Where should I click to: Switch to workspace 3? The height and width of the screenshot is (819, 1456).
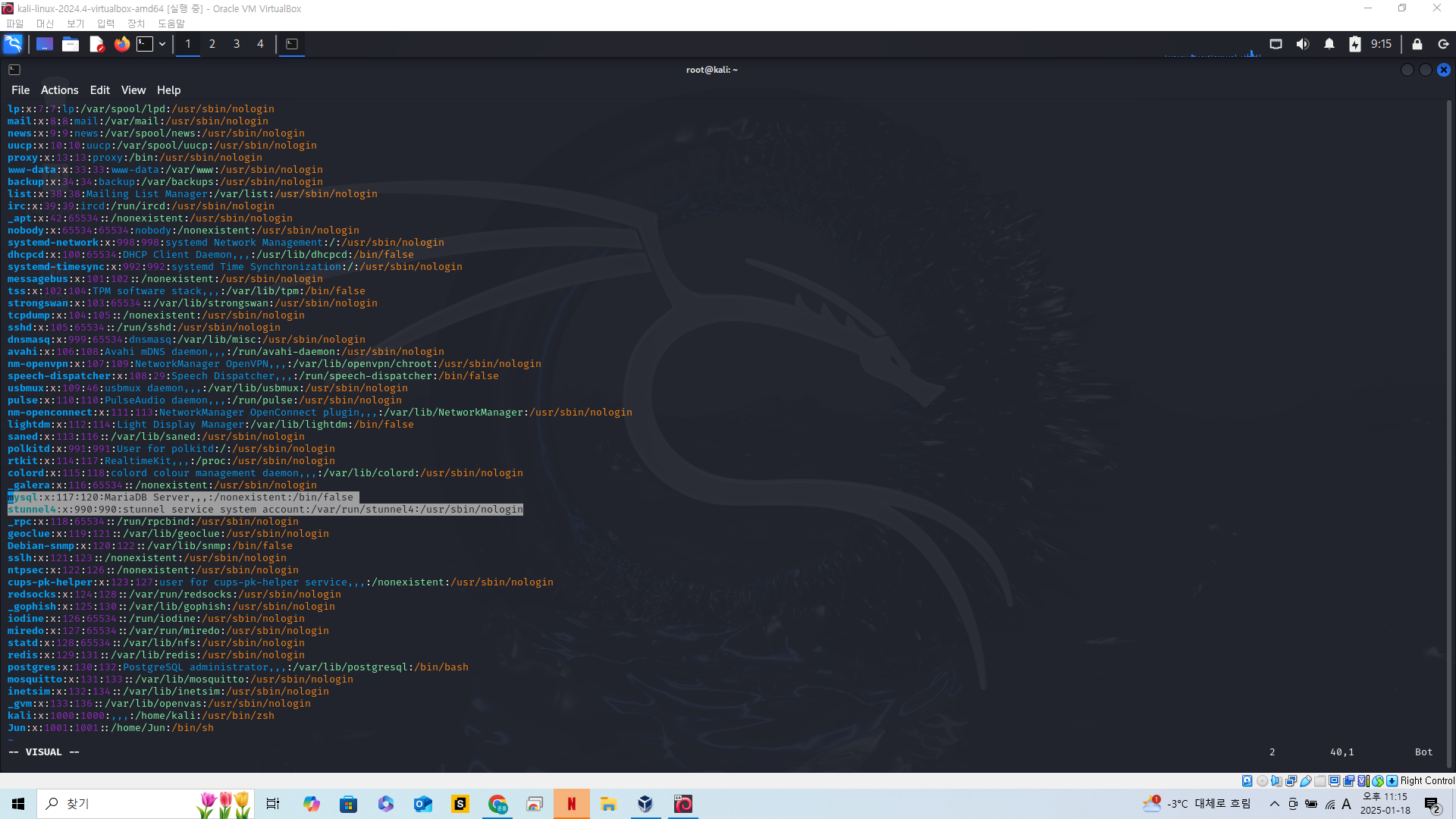(x=237, y=44)
